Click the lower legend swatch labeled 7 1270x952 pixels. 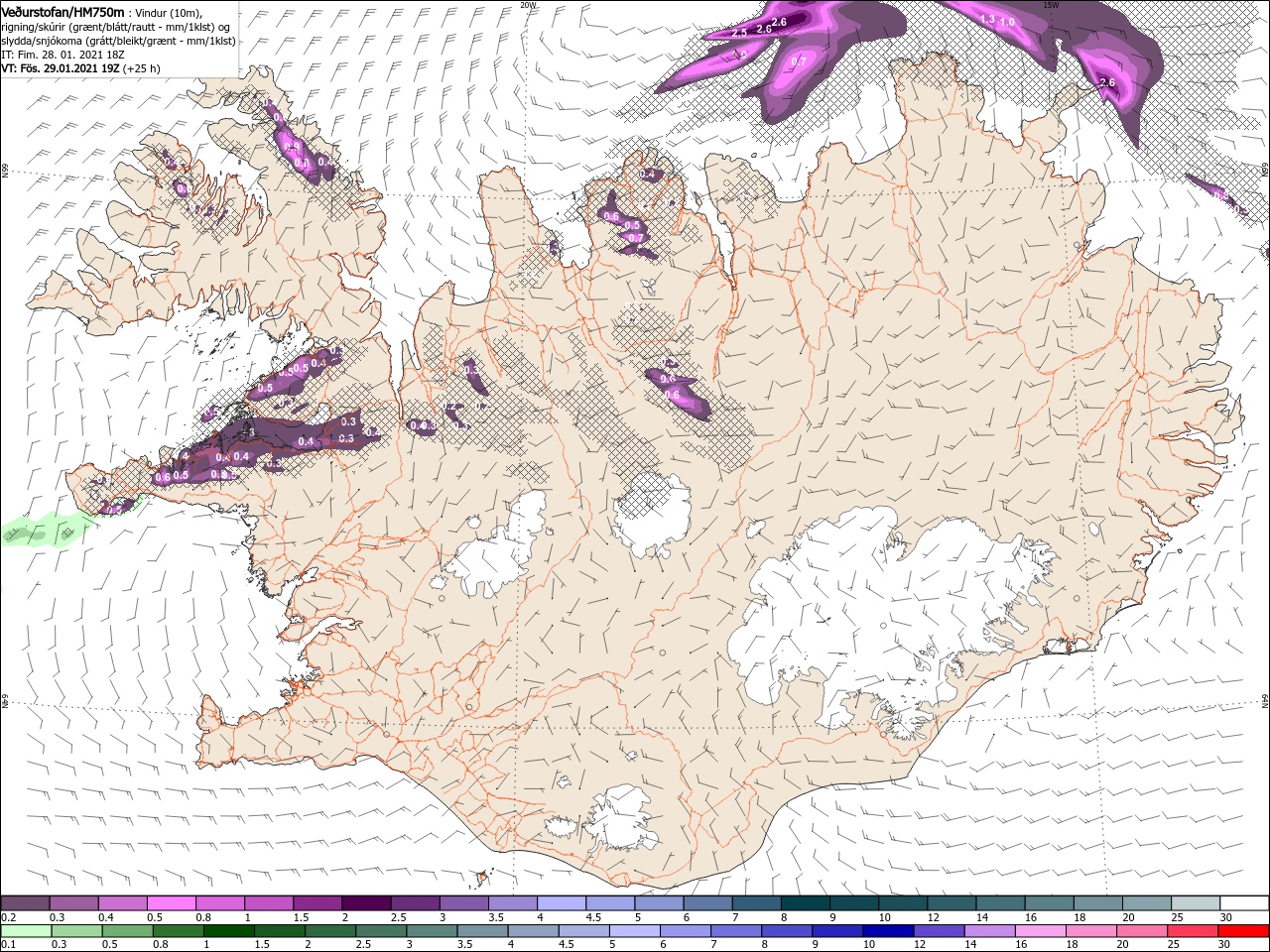pos(736,931)
